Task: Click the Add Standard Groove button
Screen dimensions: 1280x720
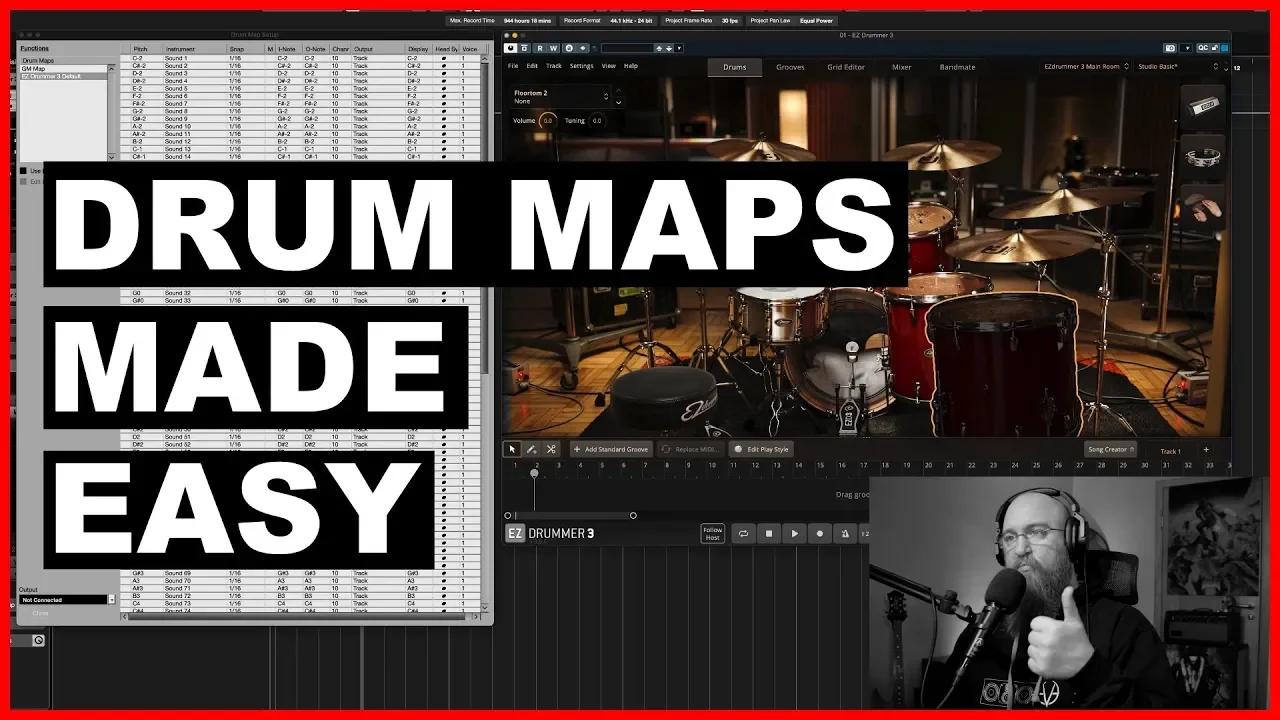Action: [611, 449]
